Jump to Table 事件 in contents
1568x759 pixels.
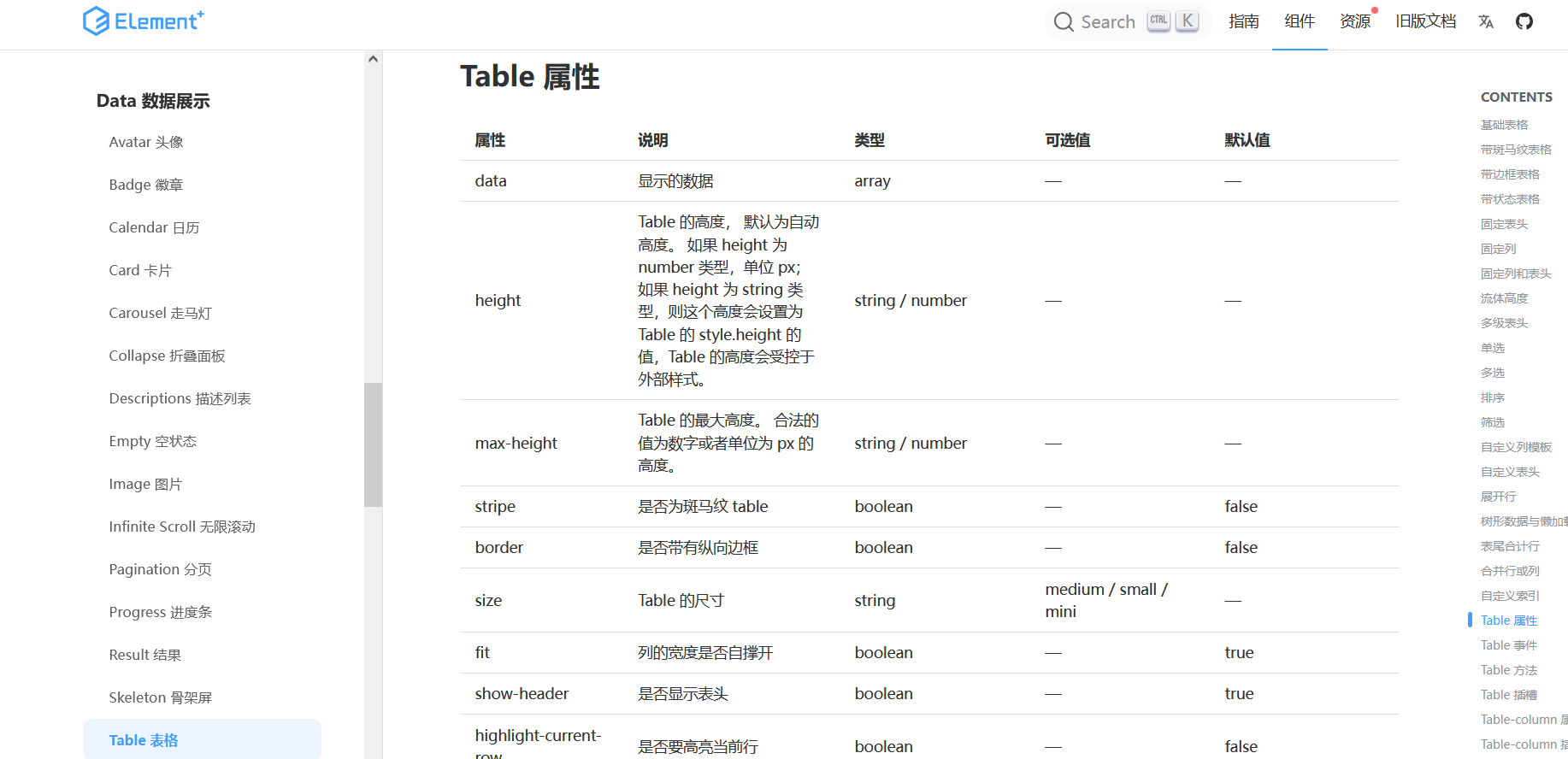(1509, 645)
